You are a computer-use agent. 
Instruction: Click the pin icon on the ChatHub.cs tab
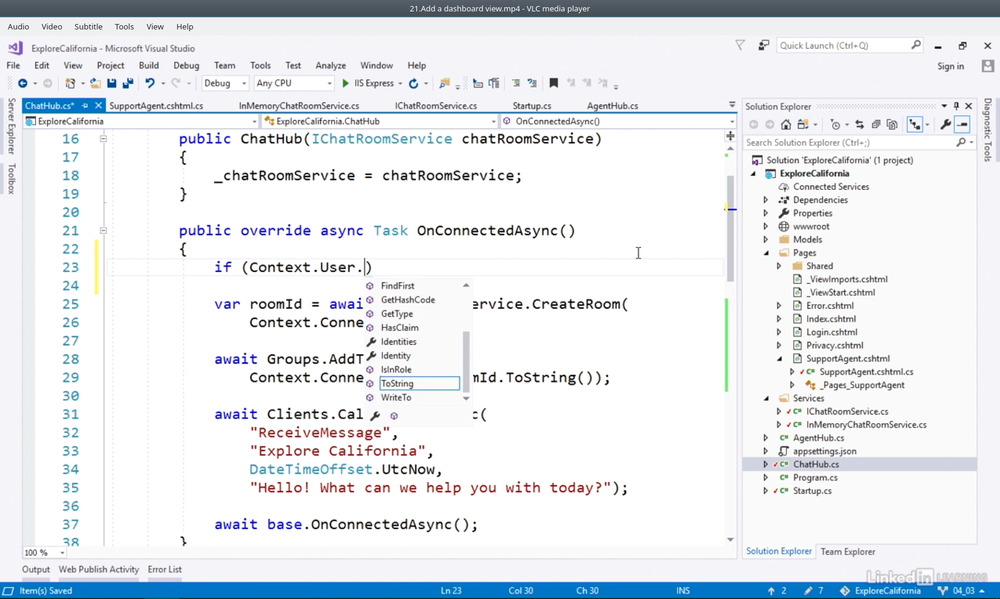pyautogui.click(x=85, y=105)
